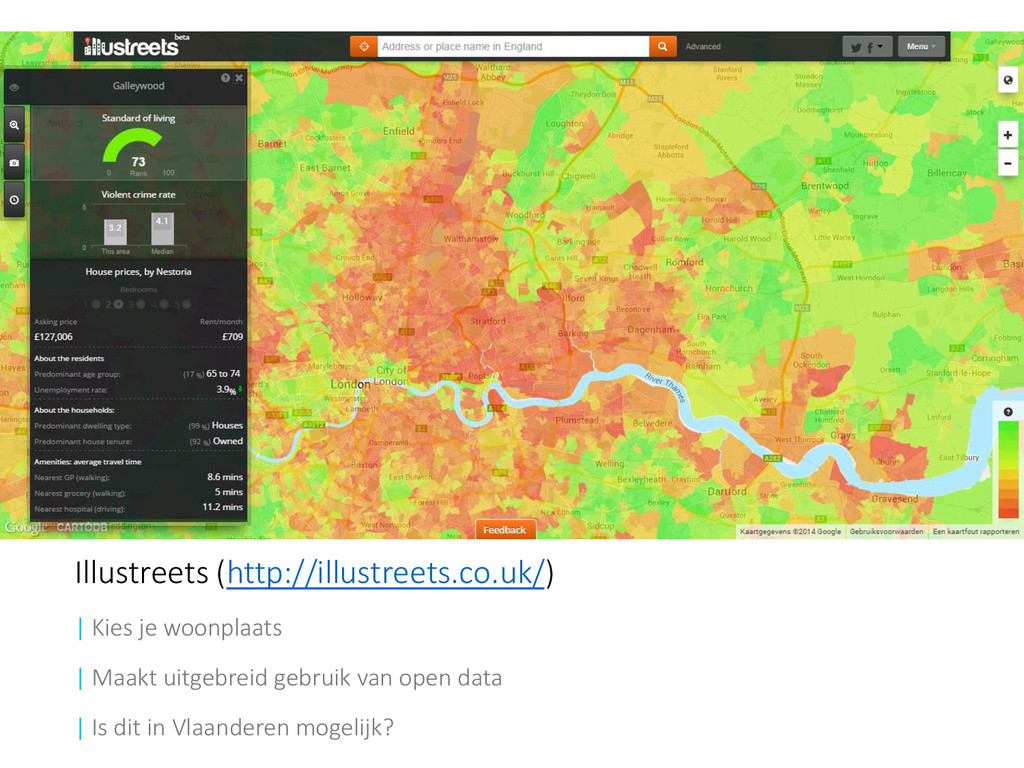Click the clock history sidebar button
Image resolution: width=1024 pixels, height=768 pixels.
(x=14, y=200)
